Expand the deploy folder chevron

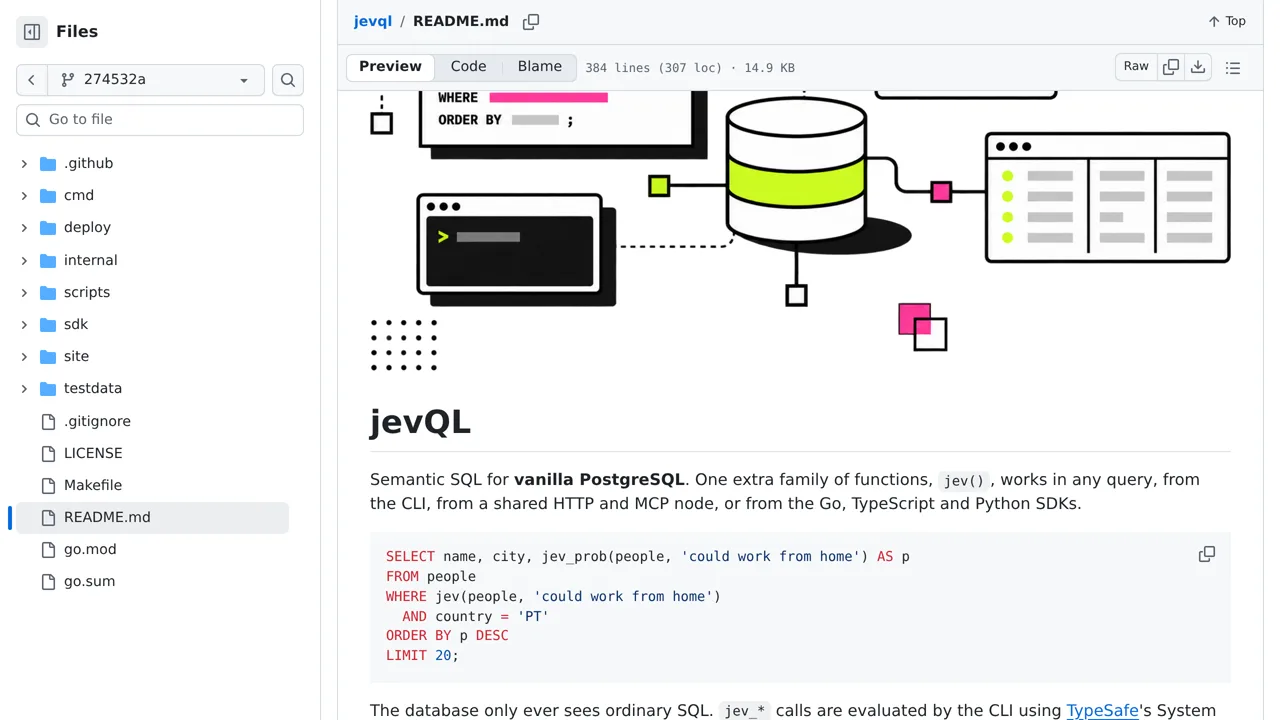click(x=24, y=228)
